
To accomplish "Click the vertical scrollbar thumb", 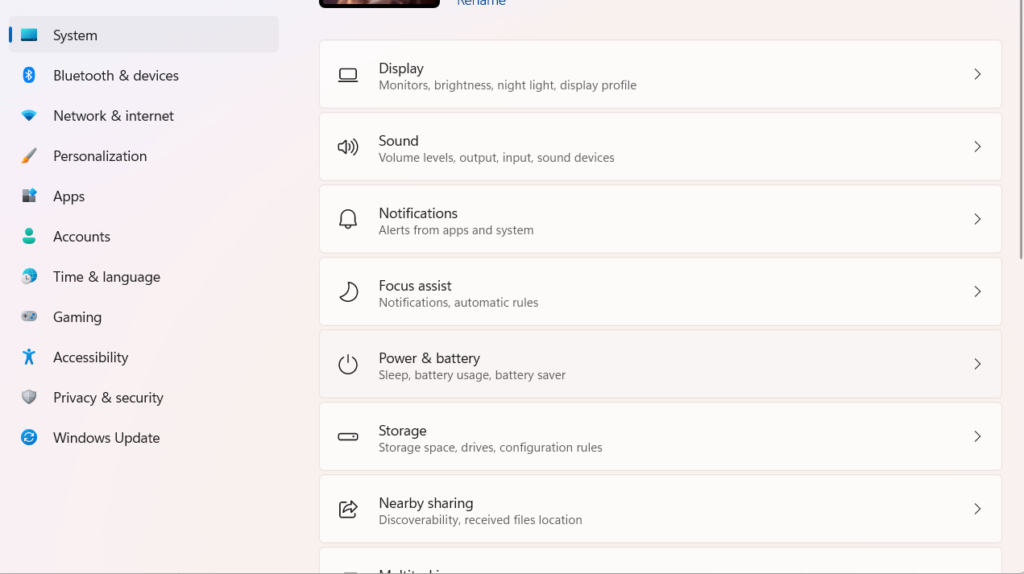I will (1021, 129).
